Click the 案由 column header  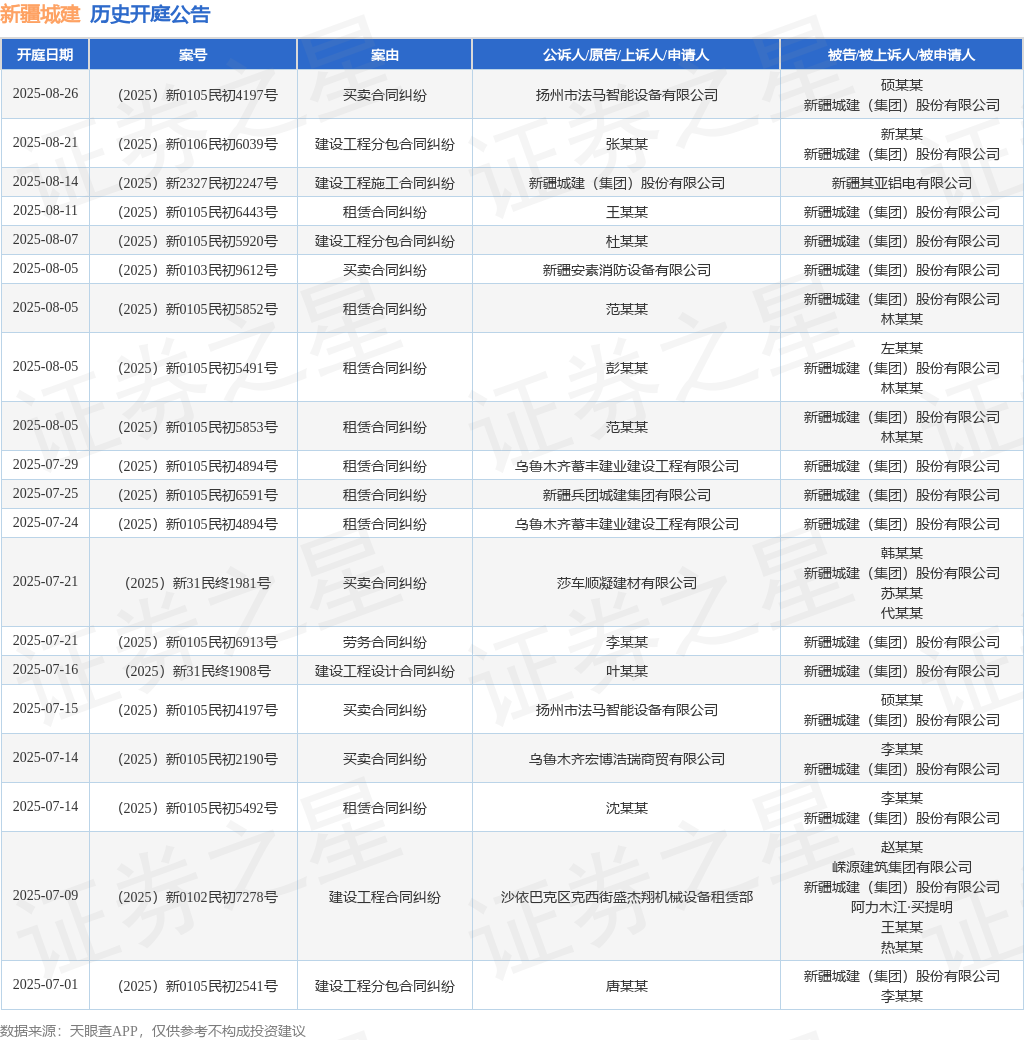(385, 54)
